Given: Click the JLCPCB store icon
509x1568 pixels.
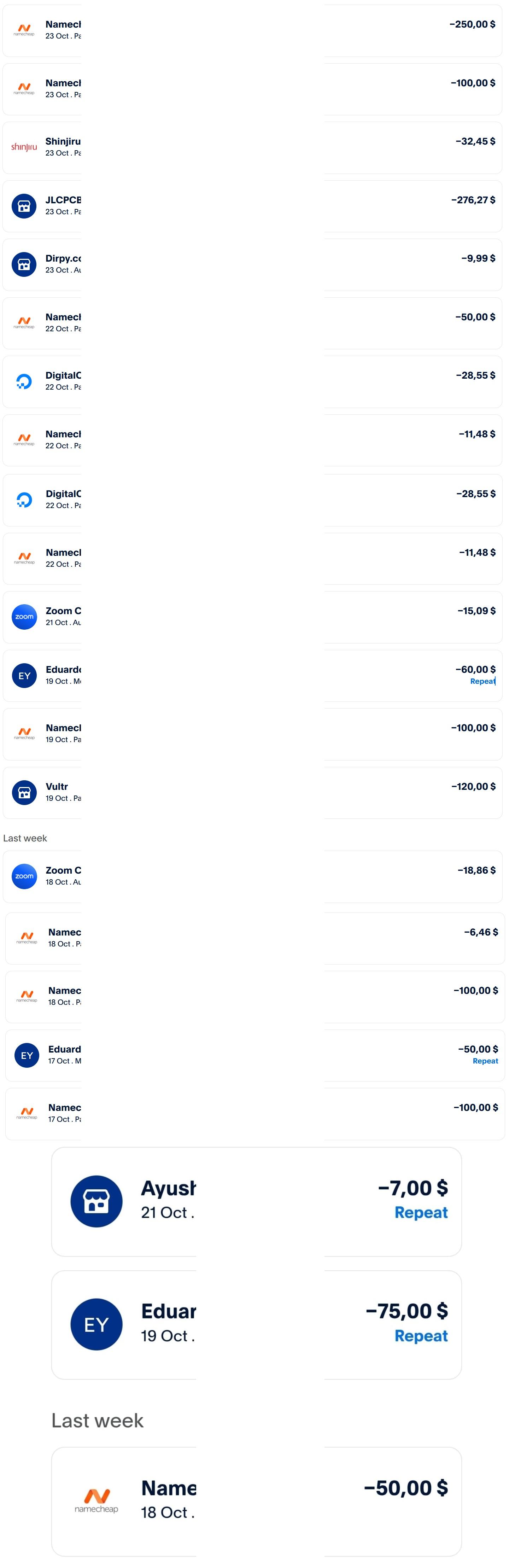Looking at the screenshot, I should [x=24, y=206].
